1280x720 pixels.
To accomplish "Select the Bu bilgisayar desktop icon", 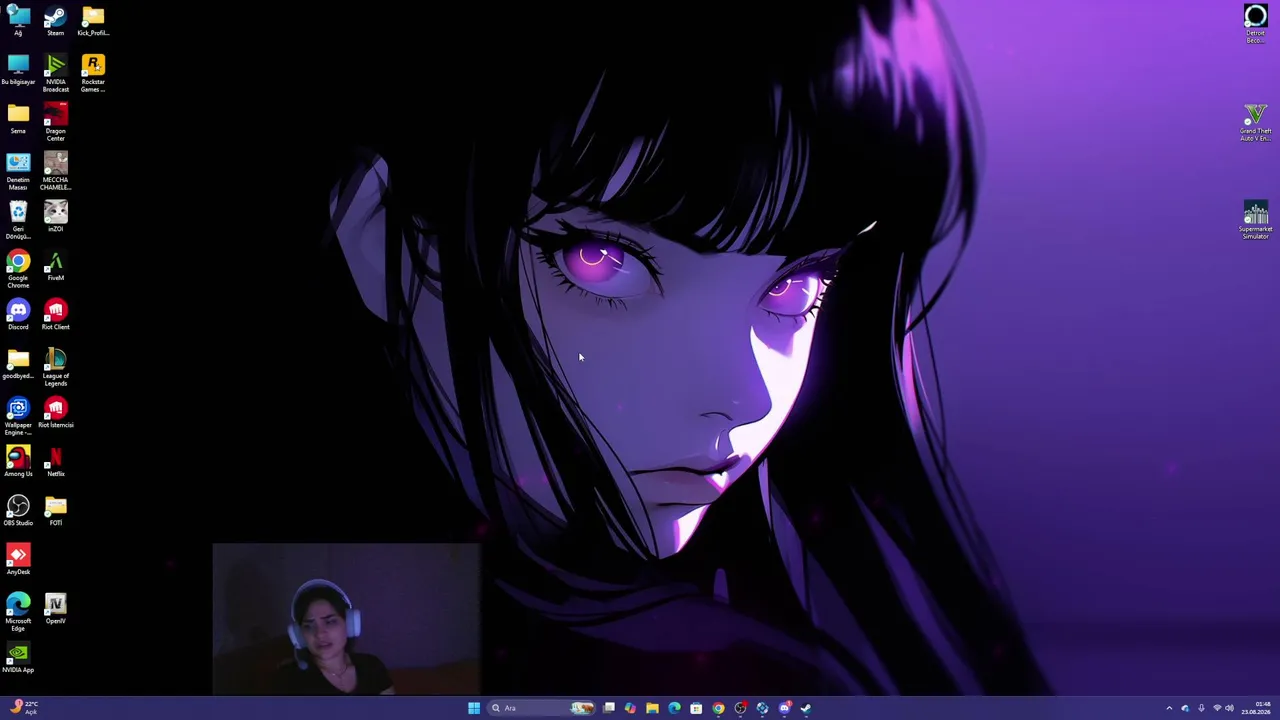I will click(18, 70).
